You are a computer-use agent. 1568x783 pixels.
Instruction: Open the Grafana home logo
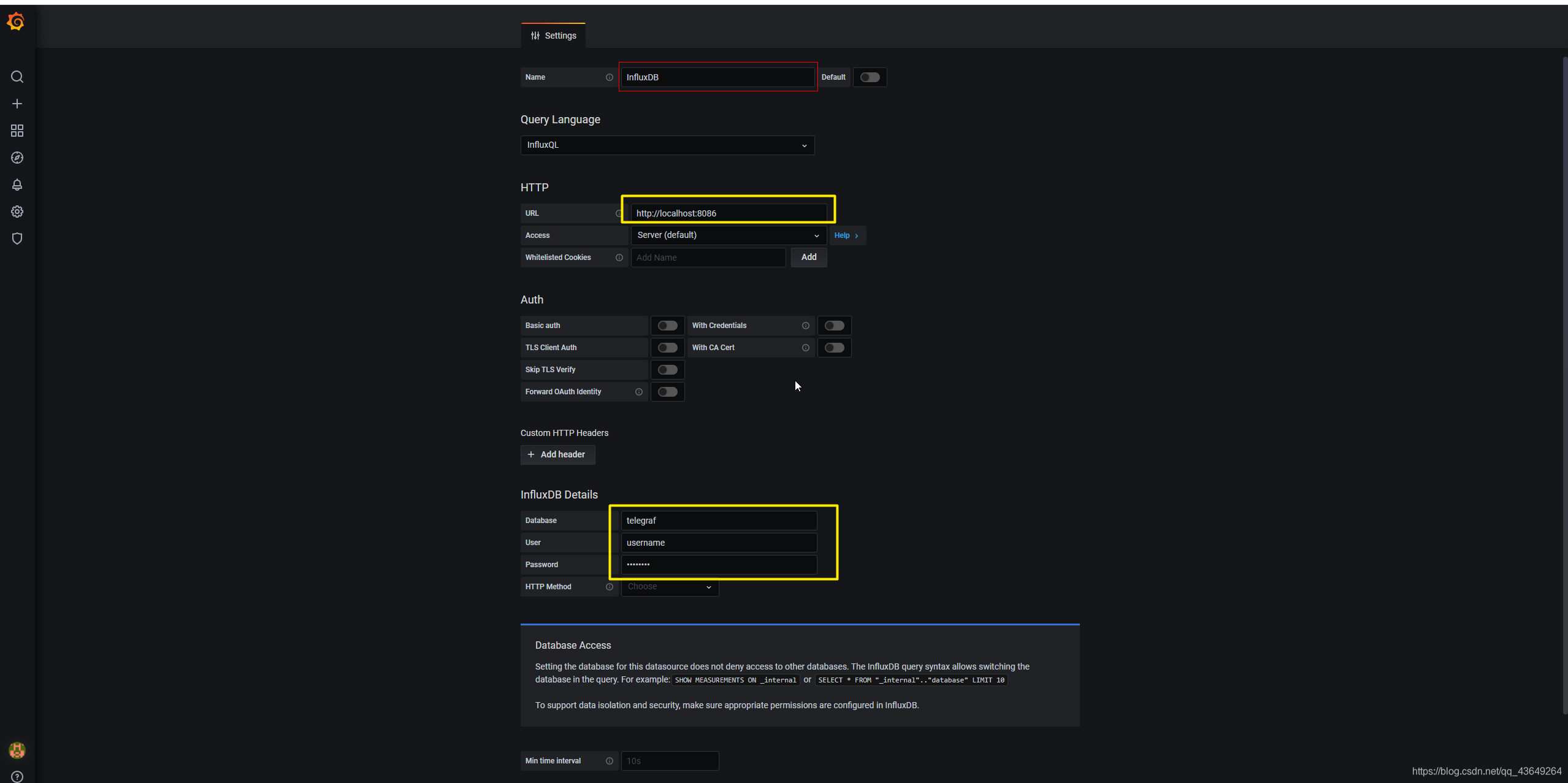pyautogui.click(x=16, y=22)
